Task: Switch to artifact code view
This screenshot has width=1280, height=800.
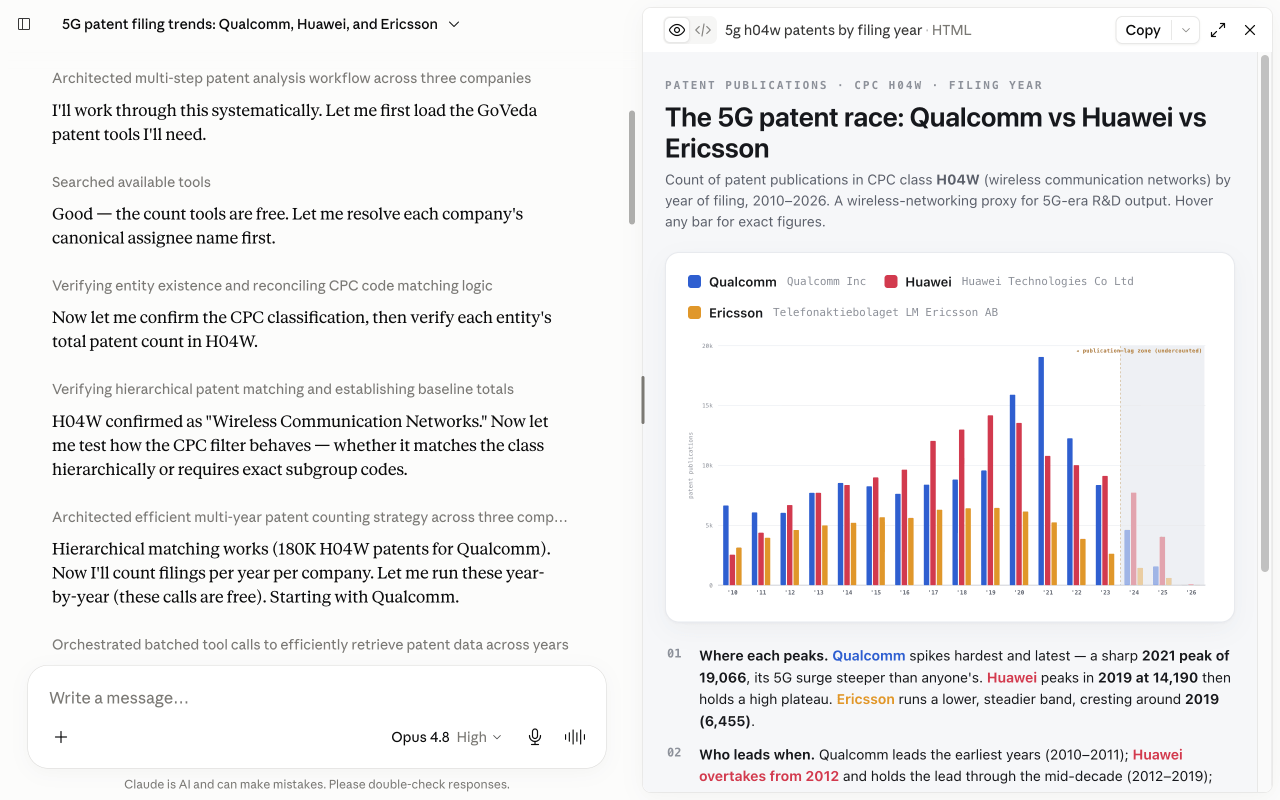Action: point(703,30)
